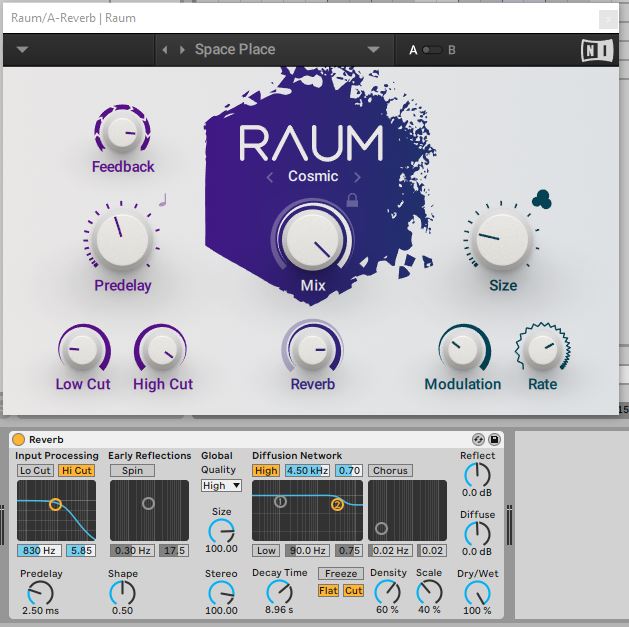Click the Raum Size knob

(x=502, y=240)
